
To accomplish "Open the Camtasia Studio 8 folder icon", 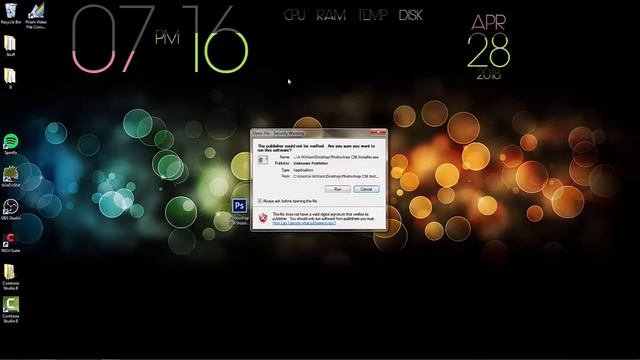I will [x=10, y=277].
